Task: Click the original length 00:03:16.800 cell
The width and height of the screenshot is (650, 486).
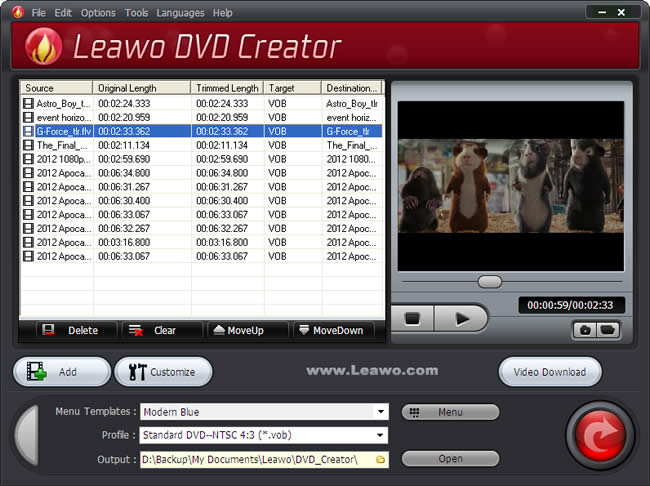Action: [124, 242]
